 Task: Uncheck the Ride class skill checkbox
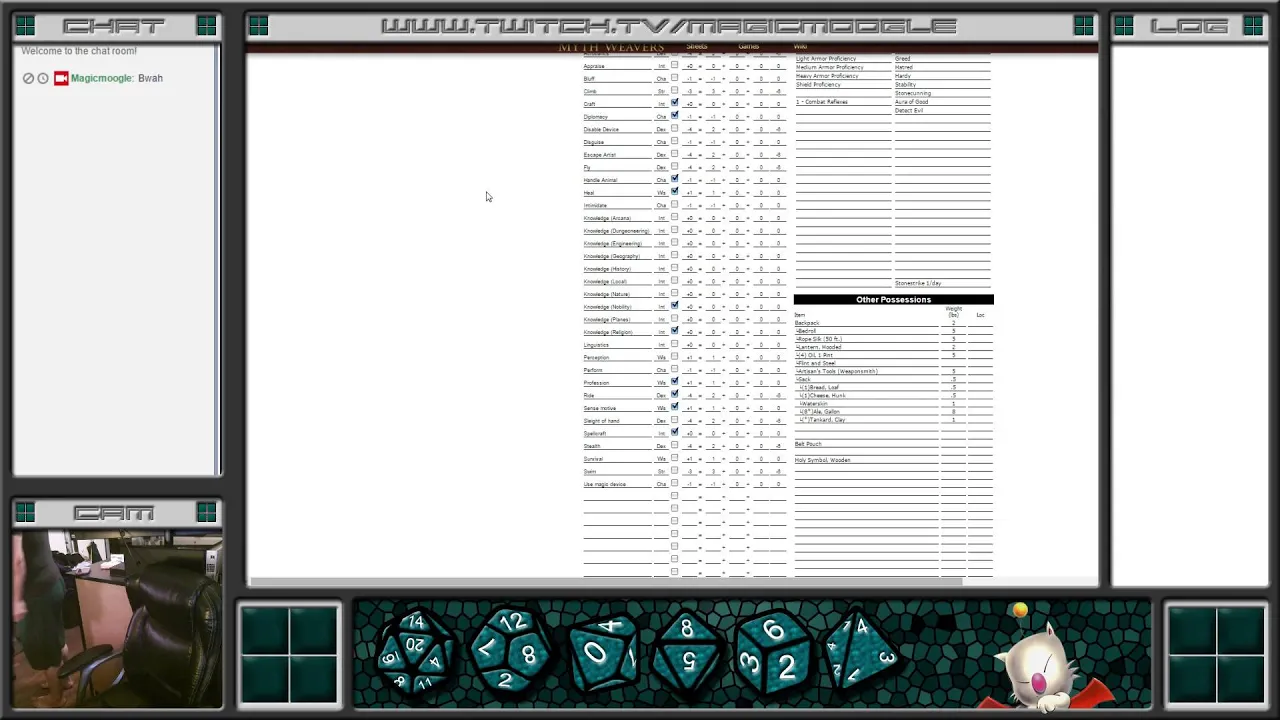[x=674, y=394]
